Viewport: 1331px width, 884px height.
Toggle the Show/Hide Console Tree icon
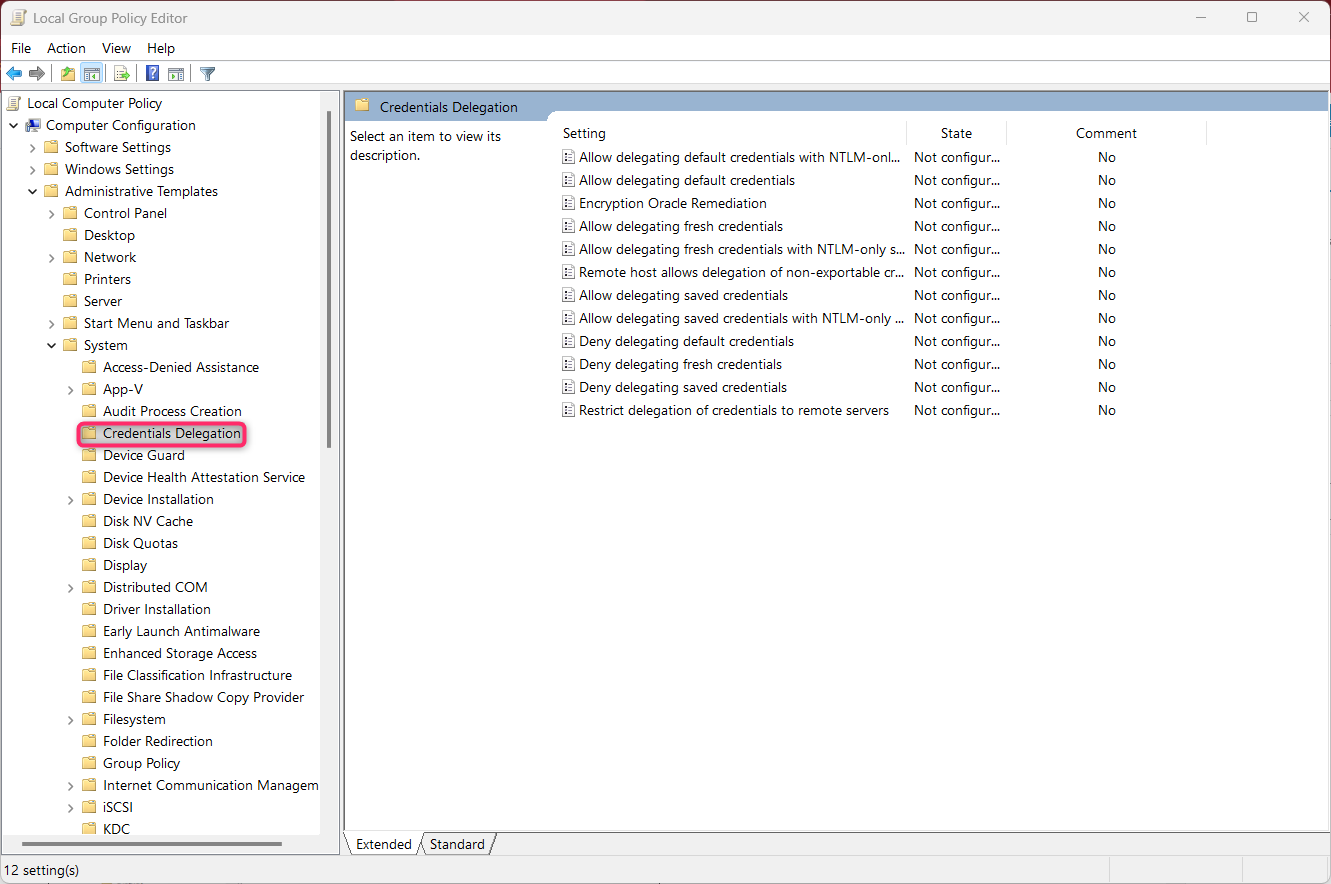tap(92, 72)
